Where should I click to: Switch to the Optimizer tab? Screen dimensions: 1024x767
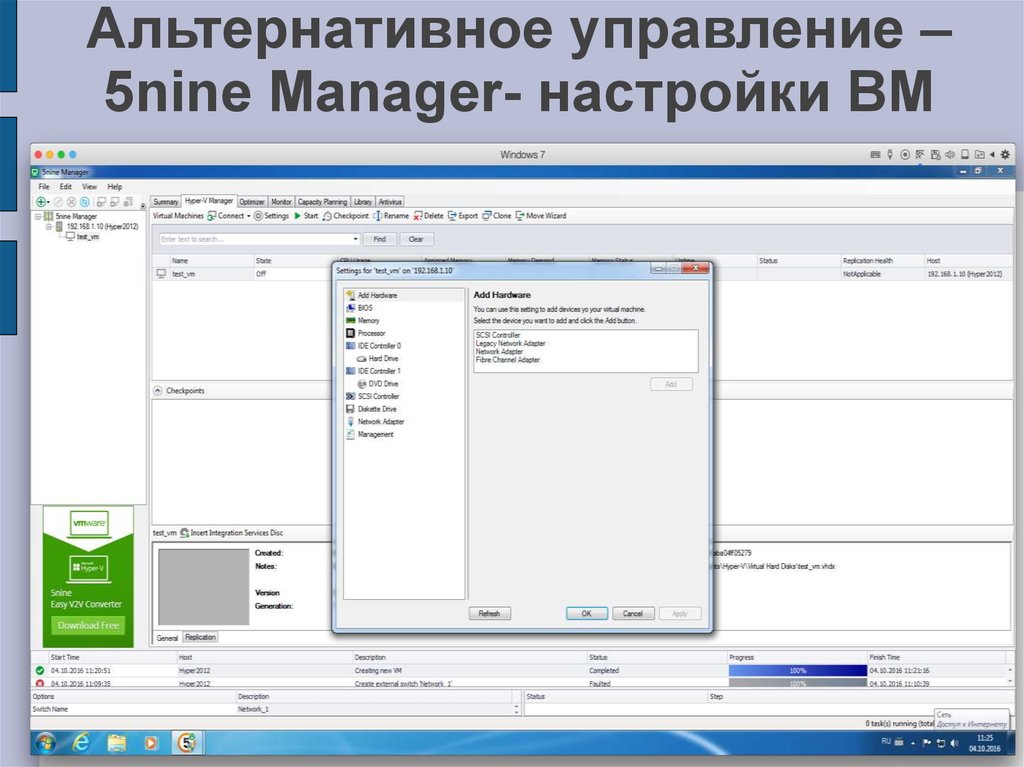coord(252,202)
